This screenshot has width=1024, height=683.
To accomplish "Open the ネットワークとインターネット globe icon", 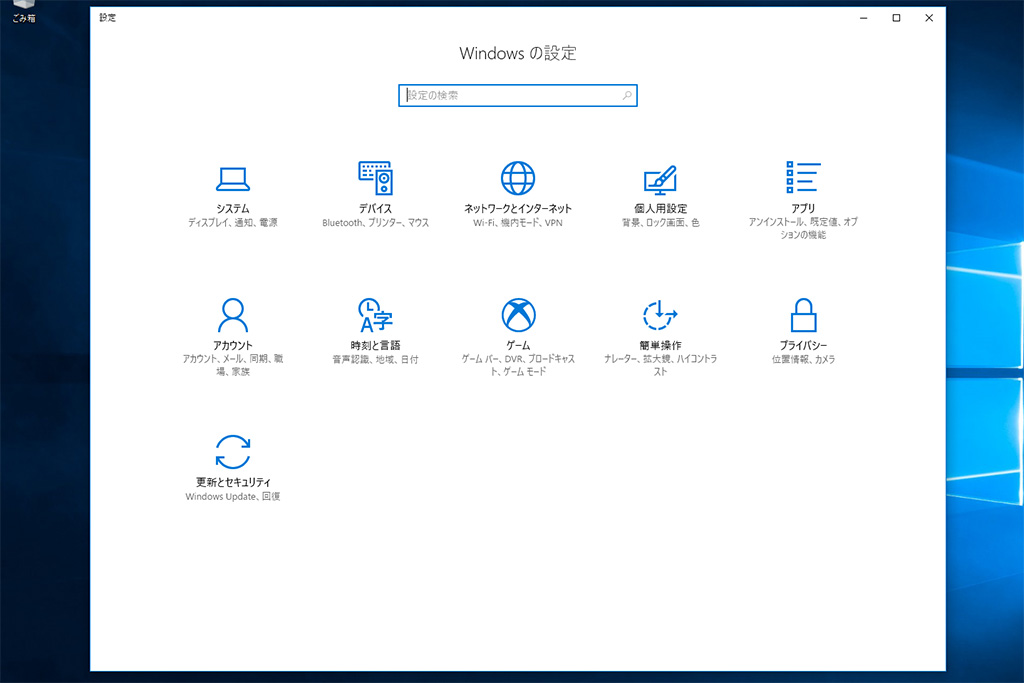I will pyautogui.click(x=518, y=178).
